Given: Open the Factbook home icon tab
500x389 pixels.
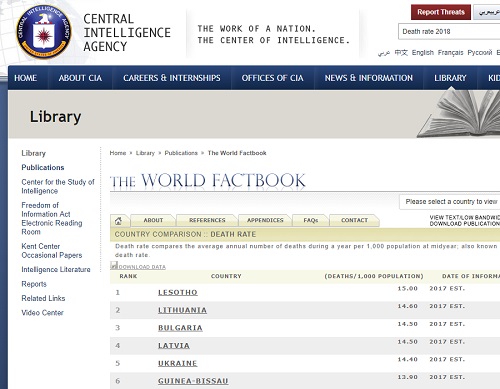Looking at the screenshot, I should tap(118, 221).
